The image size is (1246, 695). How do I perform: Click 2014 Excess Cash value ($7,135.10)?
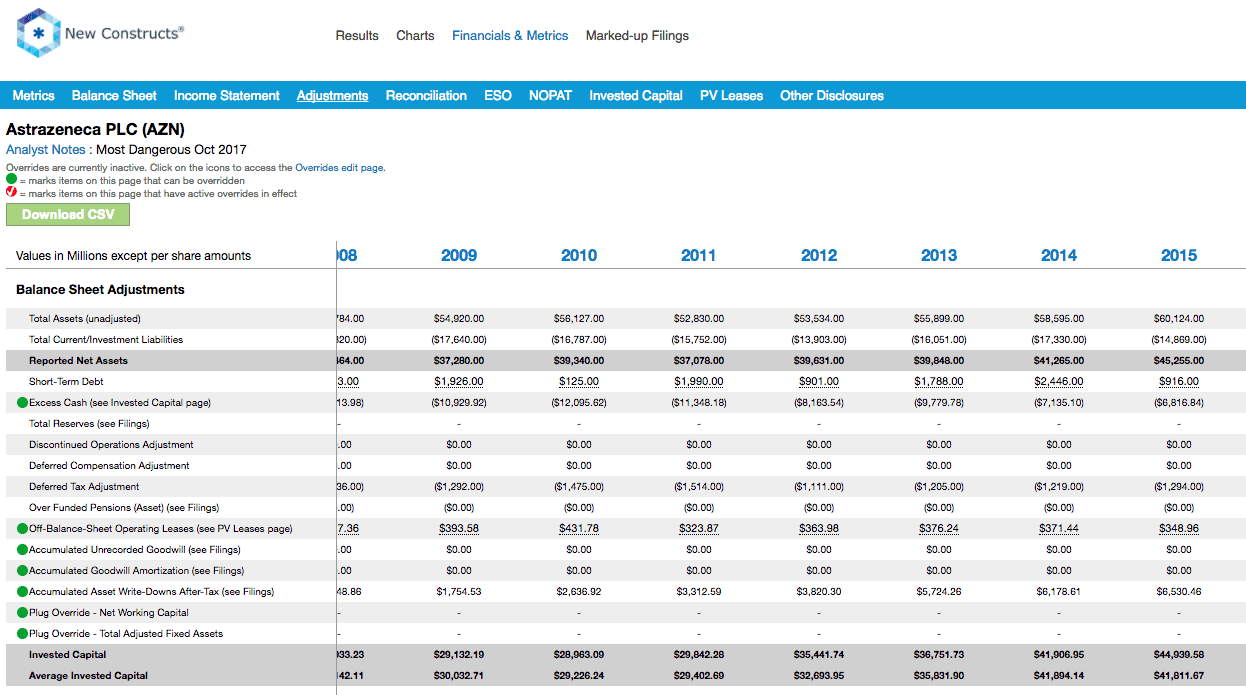(x=1059, y=403)
